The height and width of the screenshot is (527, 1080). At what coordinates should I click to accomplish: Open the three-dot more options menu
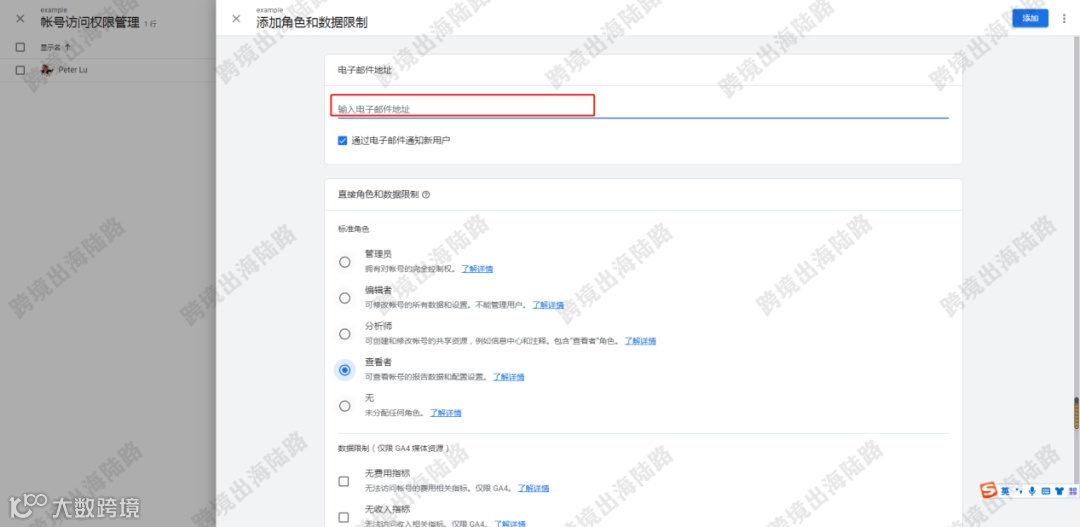point(1064,19)
